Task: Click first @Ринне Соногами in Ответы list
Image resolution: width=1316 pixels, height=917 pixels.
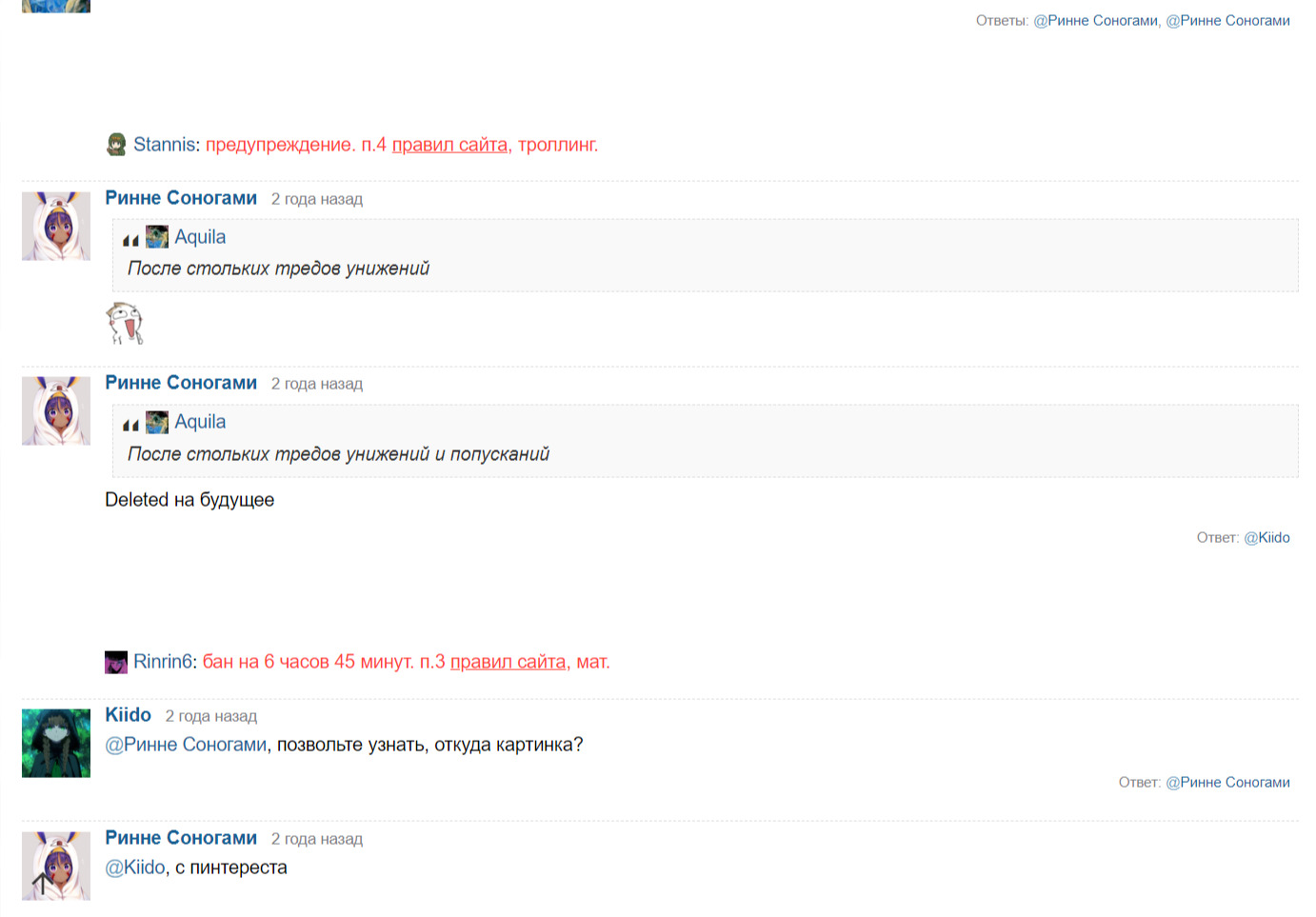Action: tap(1096, 21)
